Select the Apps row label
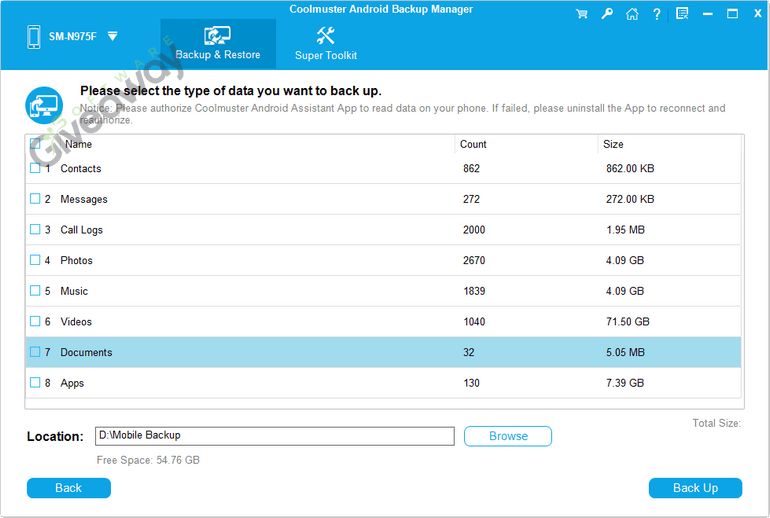770x518 pixels. (x=72, y=383)
